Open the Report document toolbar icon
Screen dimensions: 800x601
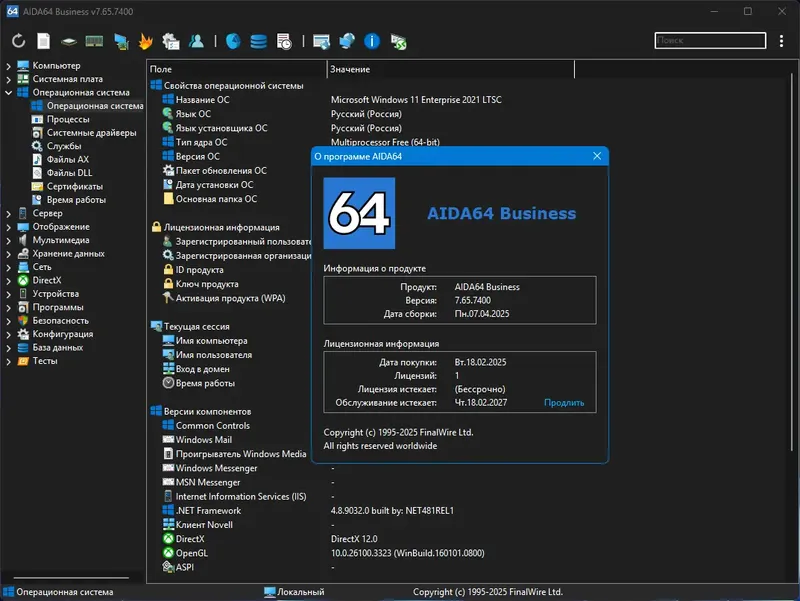coord(43,41)
